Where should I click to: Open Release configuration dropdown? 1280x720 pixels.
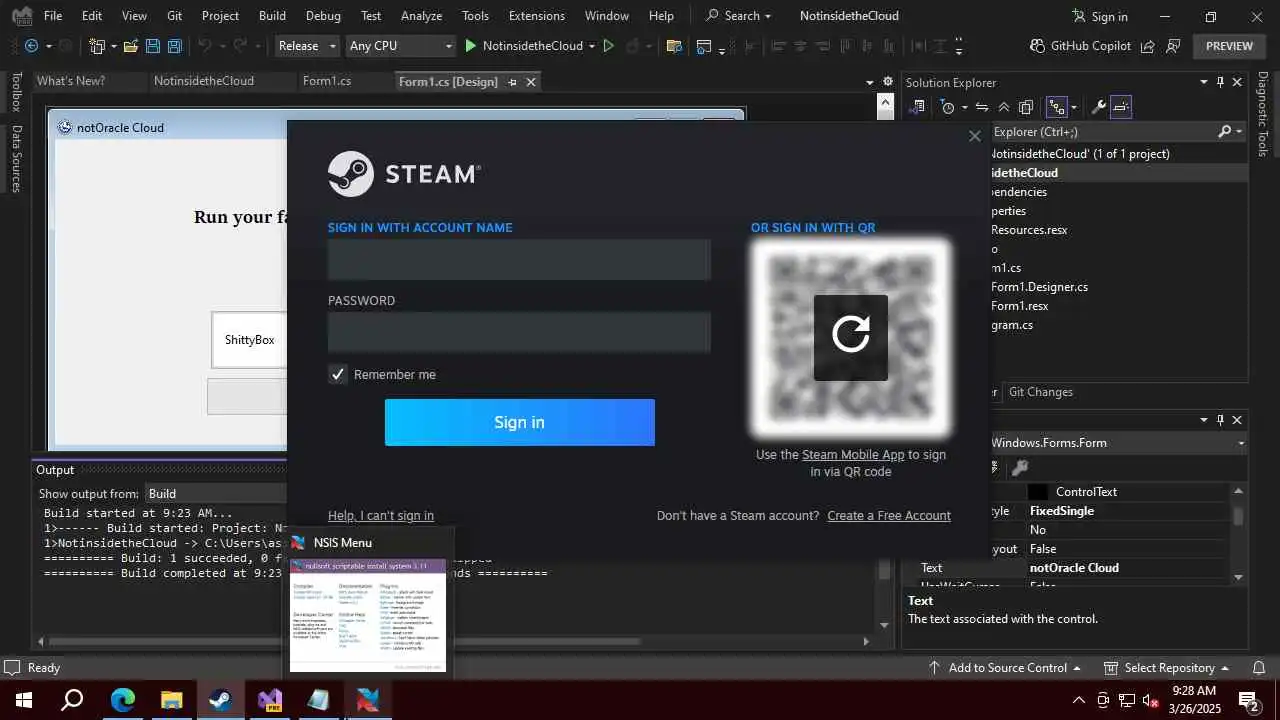(306, 46)
